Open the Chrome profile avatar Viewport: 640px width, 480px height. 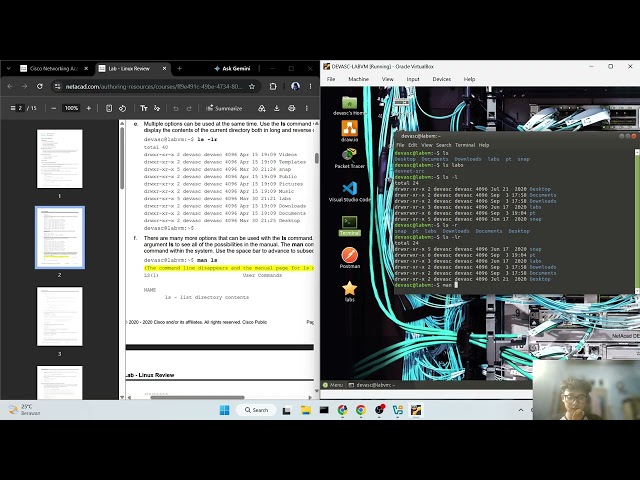(295, 87)
